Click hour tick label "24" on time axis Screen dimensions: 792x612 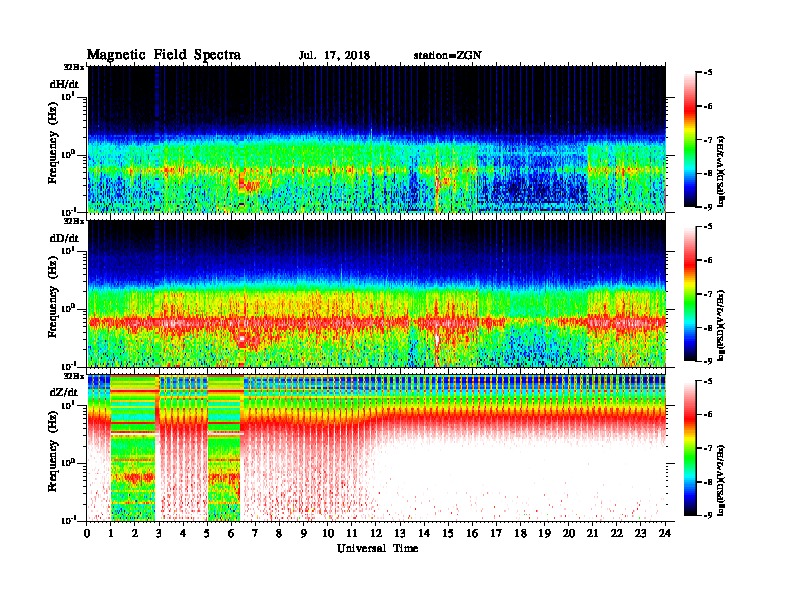pos(665,533)
